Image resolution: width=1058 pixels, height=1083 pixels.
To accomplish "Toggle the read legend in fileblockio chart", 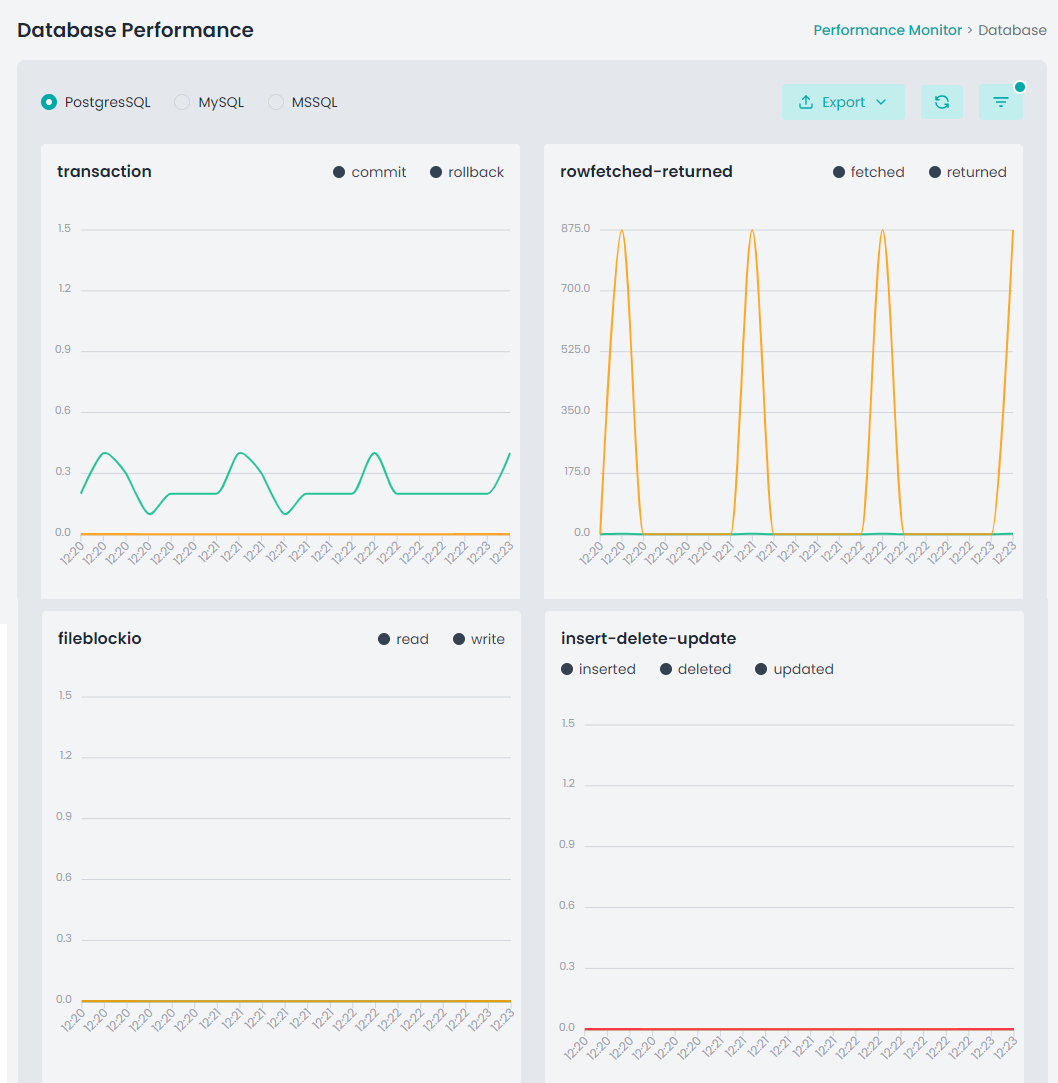I will pos(403,639).
